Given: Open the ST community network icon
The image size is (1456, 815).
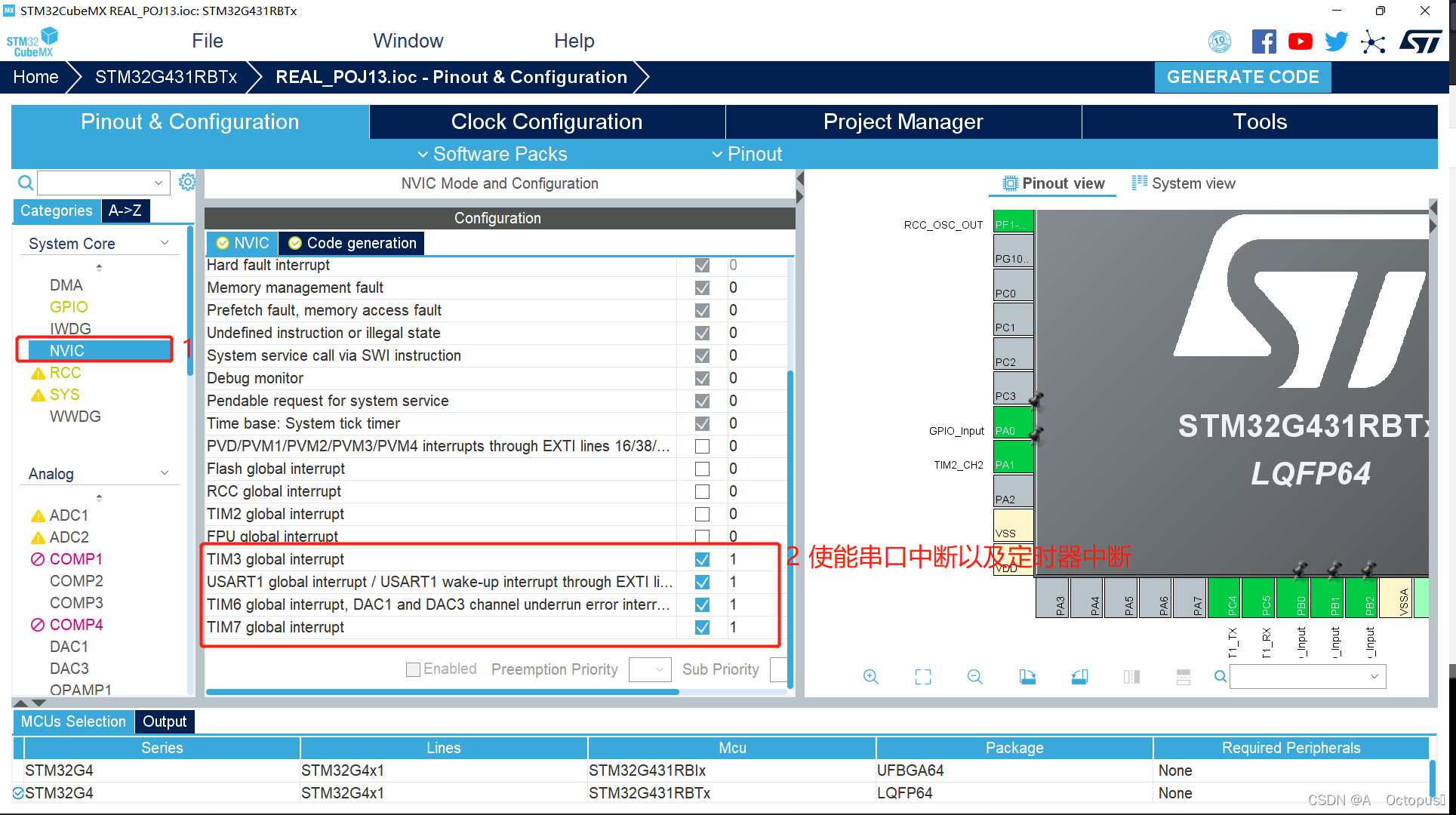Looking at the screenshot, I should point(1373,42).
